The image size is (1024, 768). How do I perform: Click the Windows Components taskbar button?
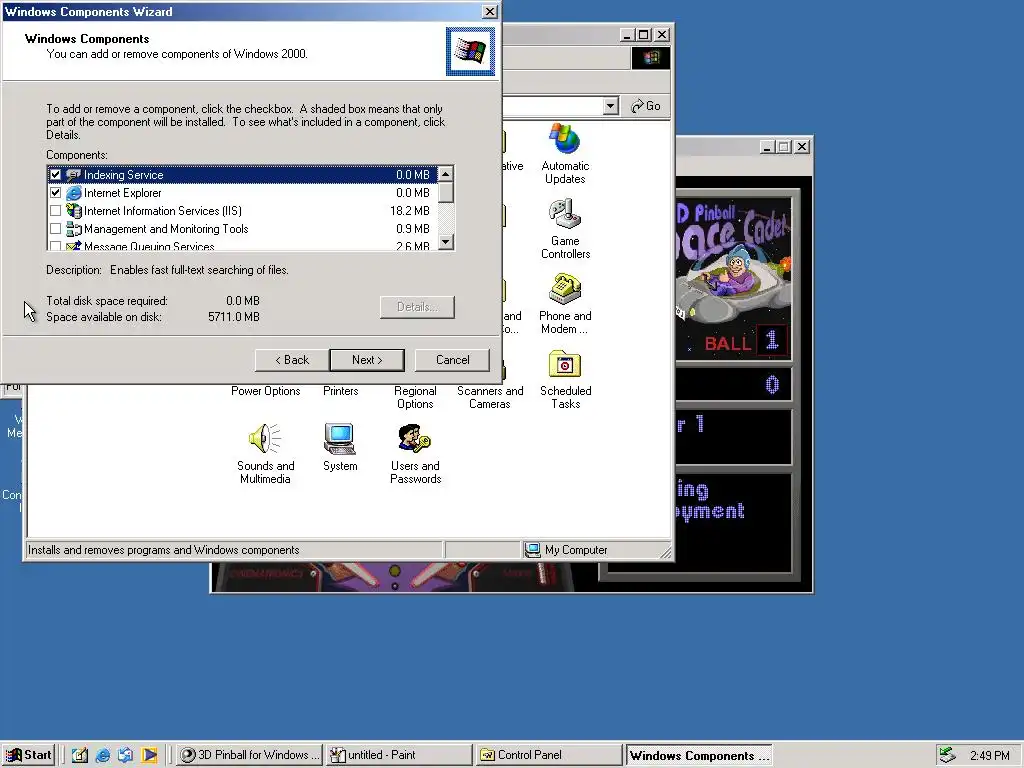coord(699,755)
